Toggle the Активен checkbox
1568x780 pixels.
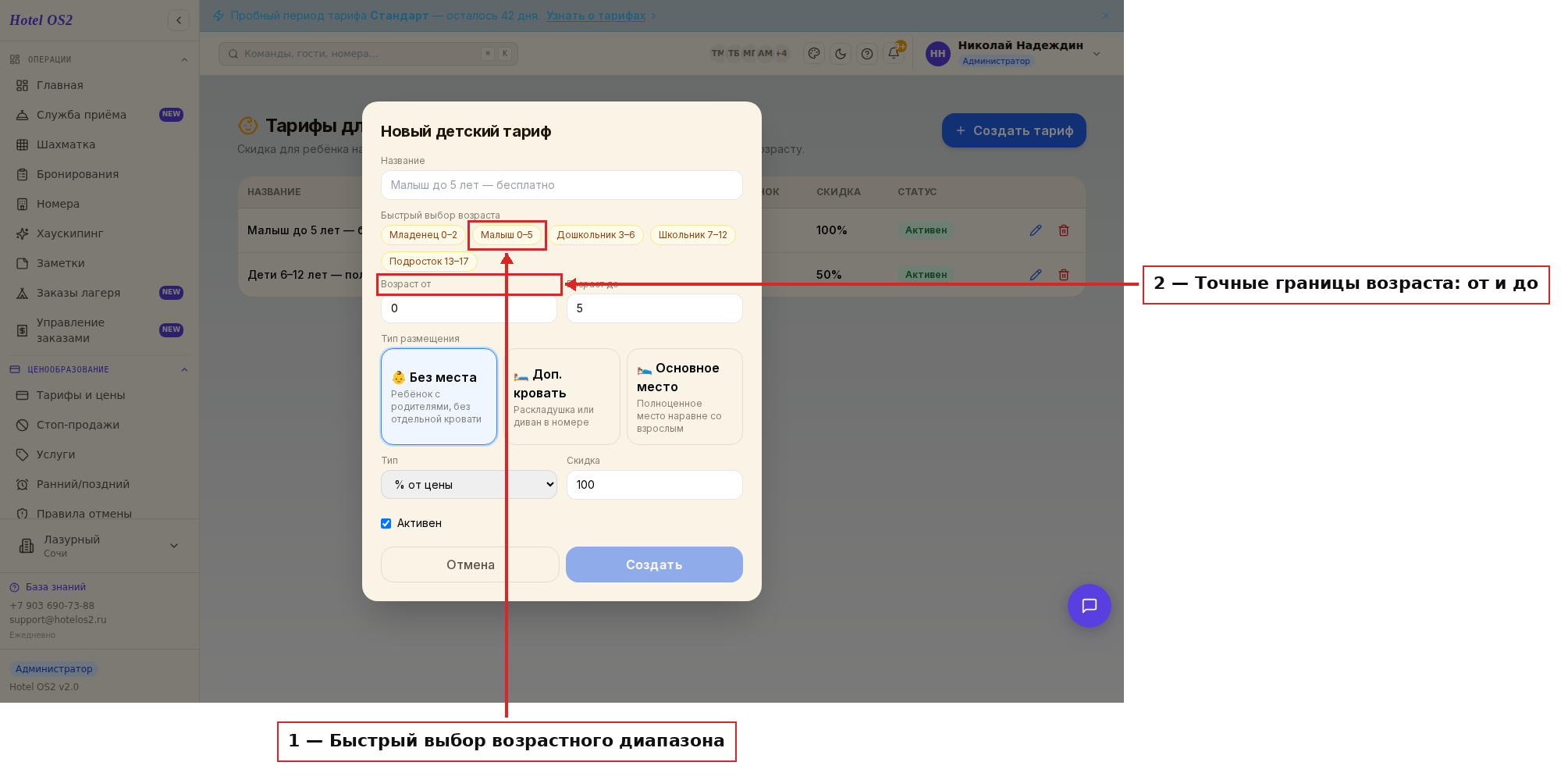coord(386,524)
